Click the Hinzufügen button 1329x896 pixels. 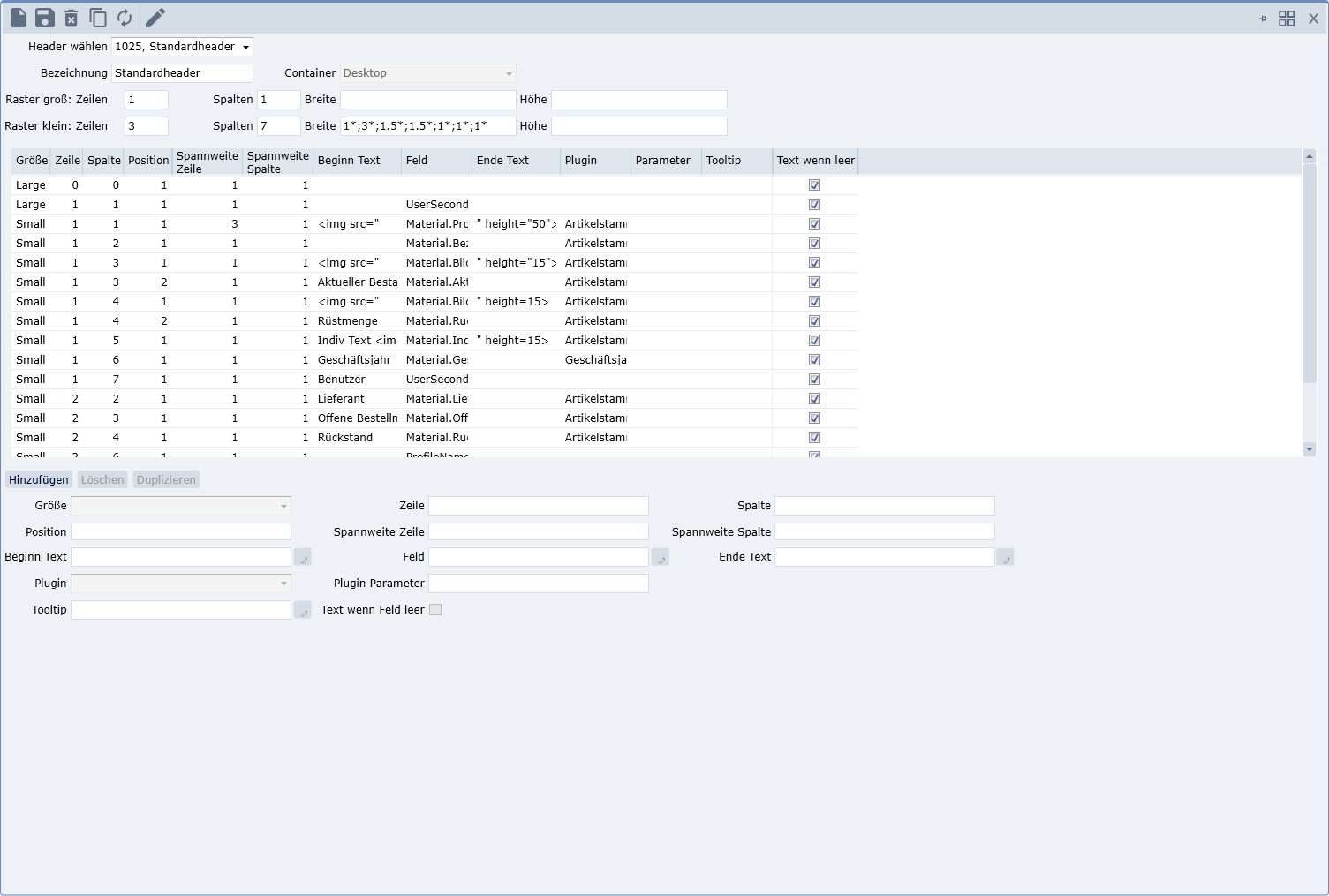[39, 480]
